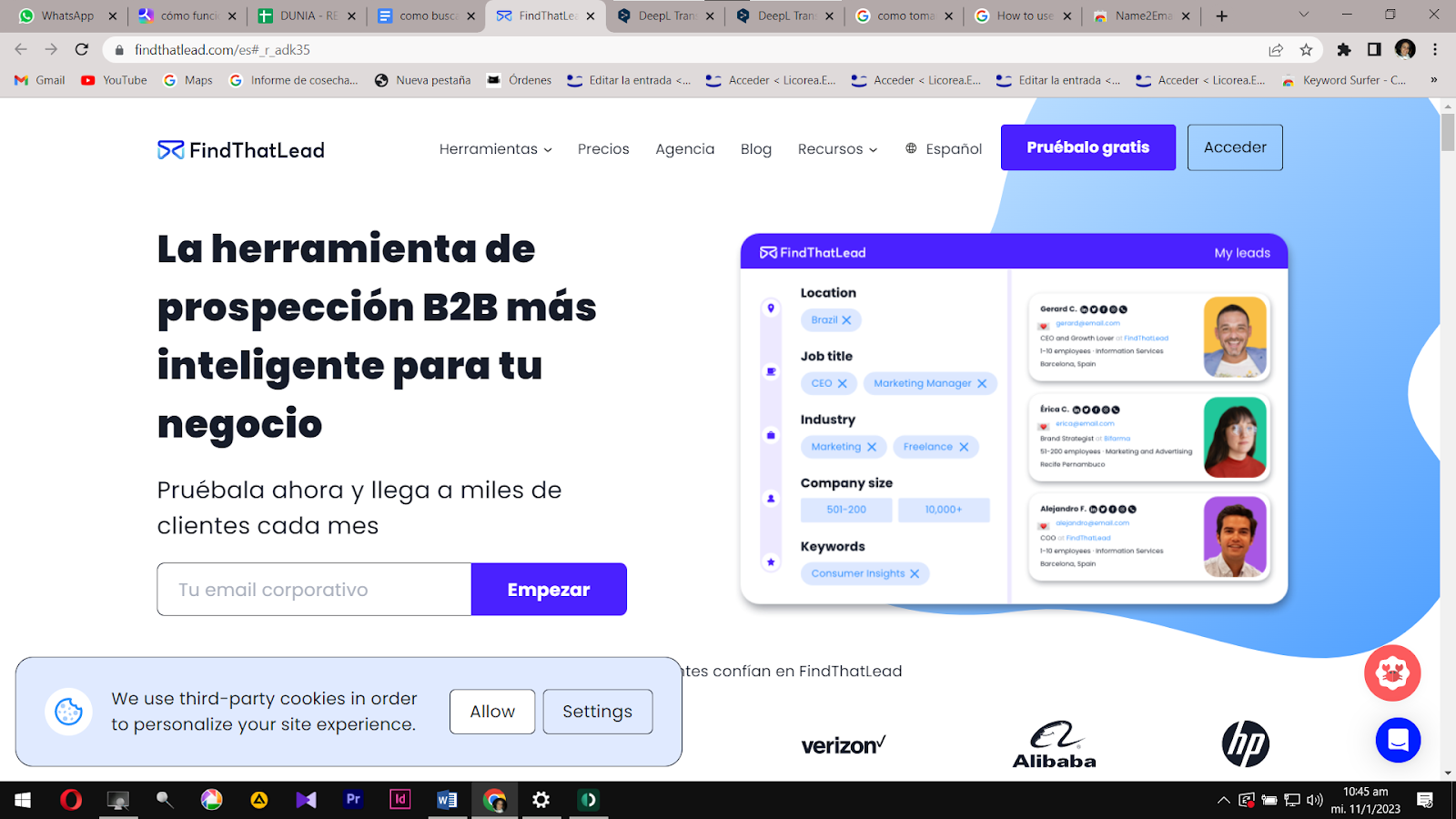
Task: Close the FindThatLead browser tab
Action: [591, 15]
